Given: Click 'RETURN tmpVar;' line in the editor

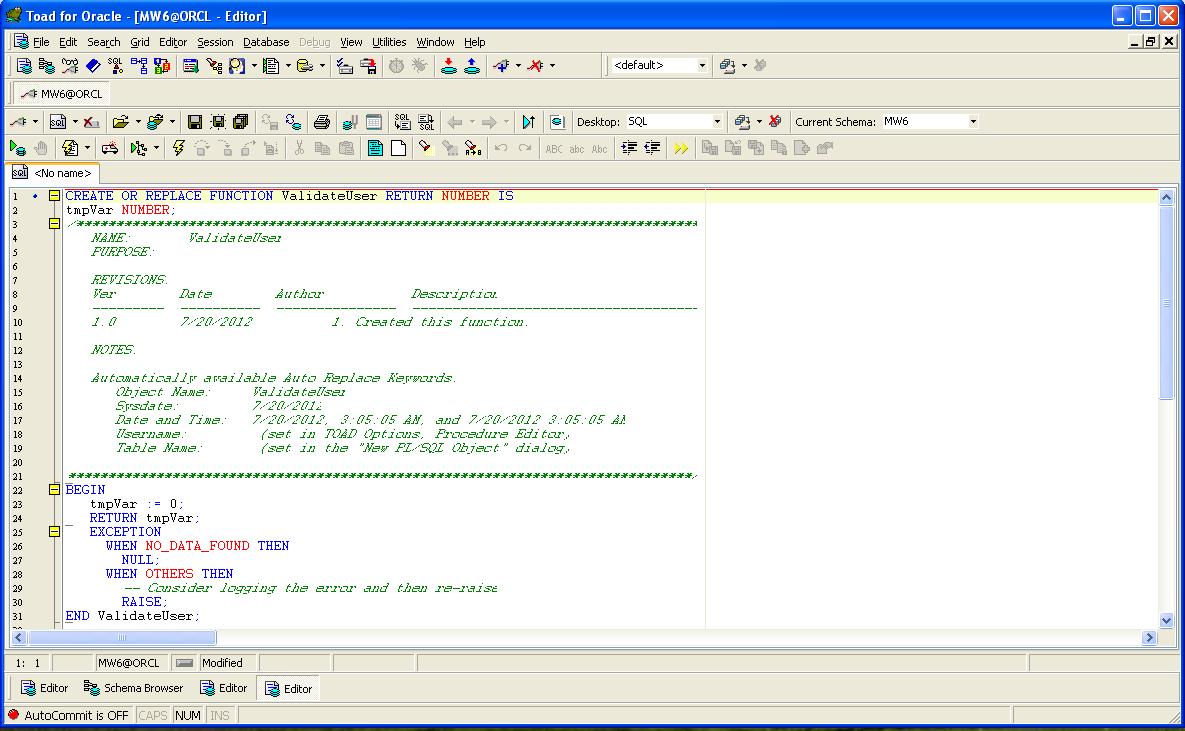Looking at the screenshot, I should pyautogui.click(x=144, y=518).
